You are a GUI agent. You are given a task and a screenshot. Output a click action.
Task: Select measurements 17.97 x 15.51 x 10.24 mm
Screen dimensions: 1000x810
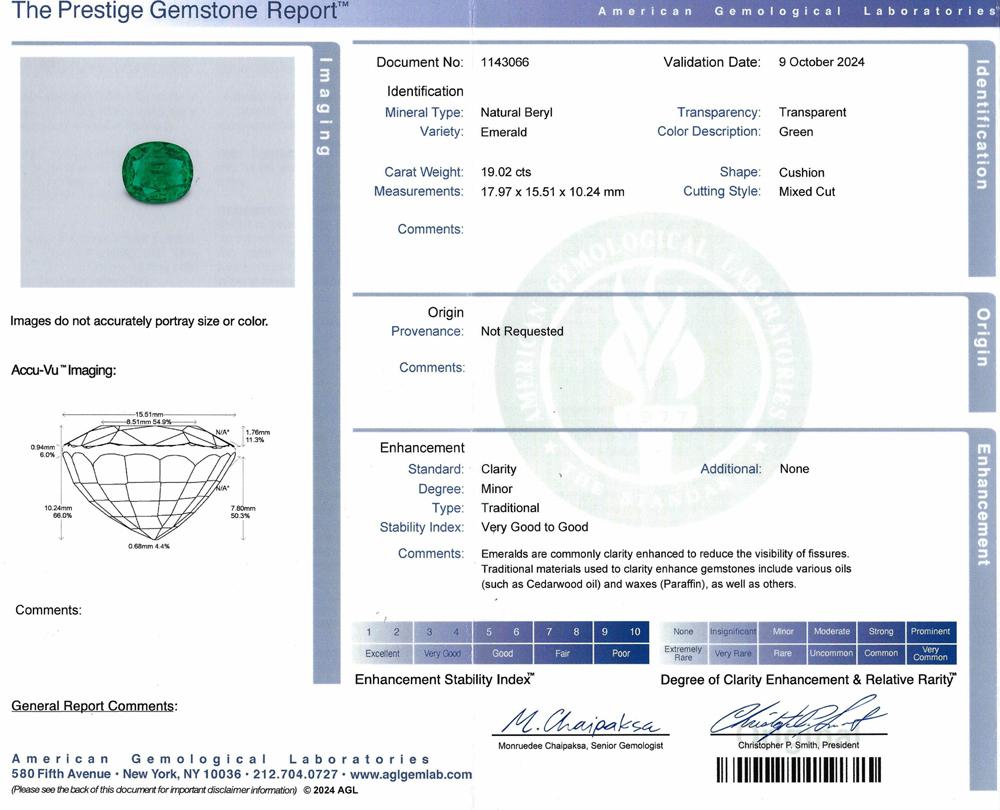point(552,192)
